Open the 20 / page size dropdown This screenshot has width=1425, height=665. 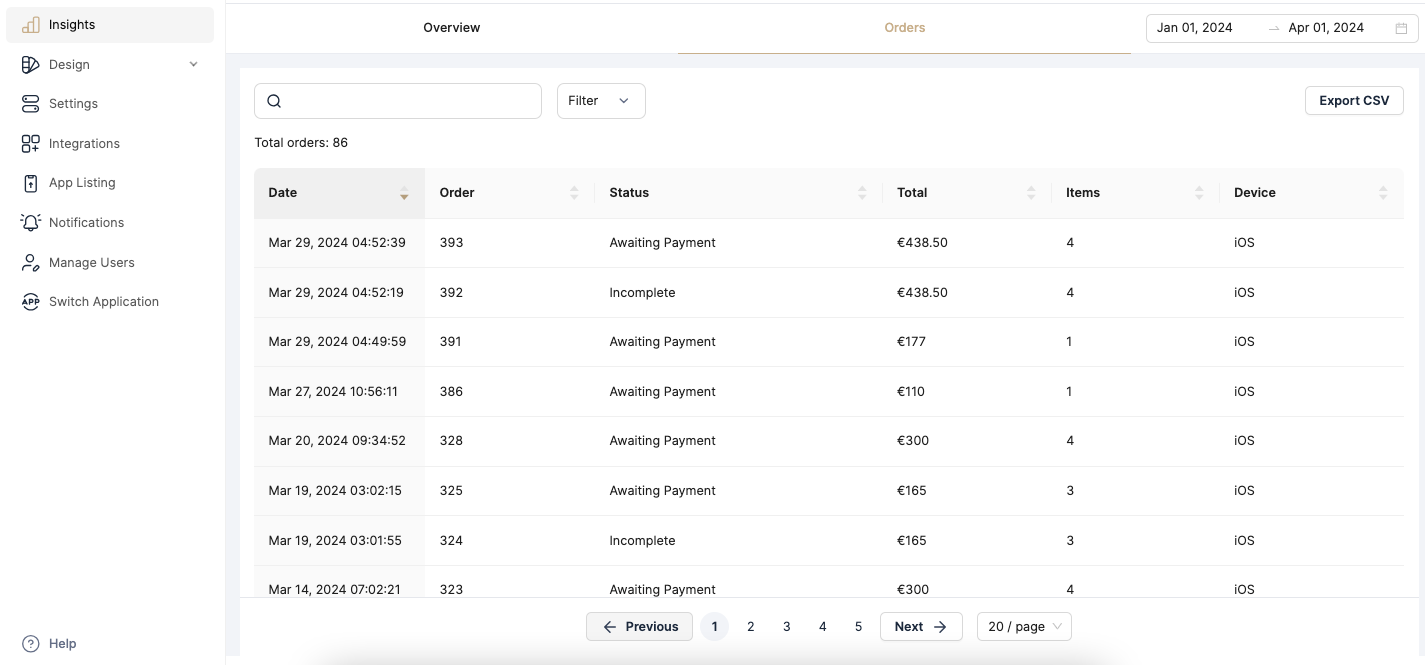click(1024, 627)
